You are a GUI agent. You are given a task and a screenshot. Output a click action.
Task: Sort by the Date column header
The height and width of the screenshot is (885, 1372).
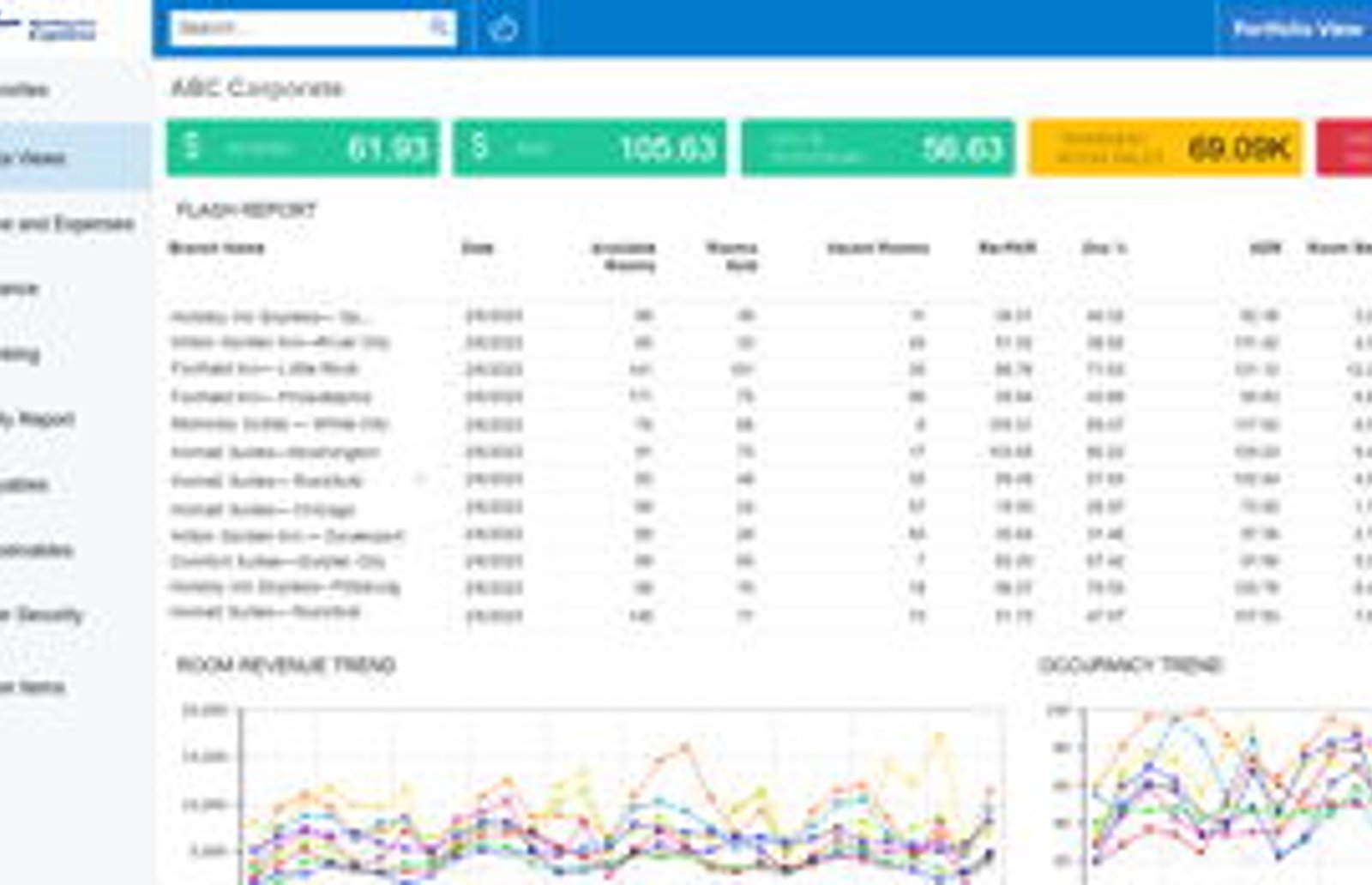click(478, 248)
